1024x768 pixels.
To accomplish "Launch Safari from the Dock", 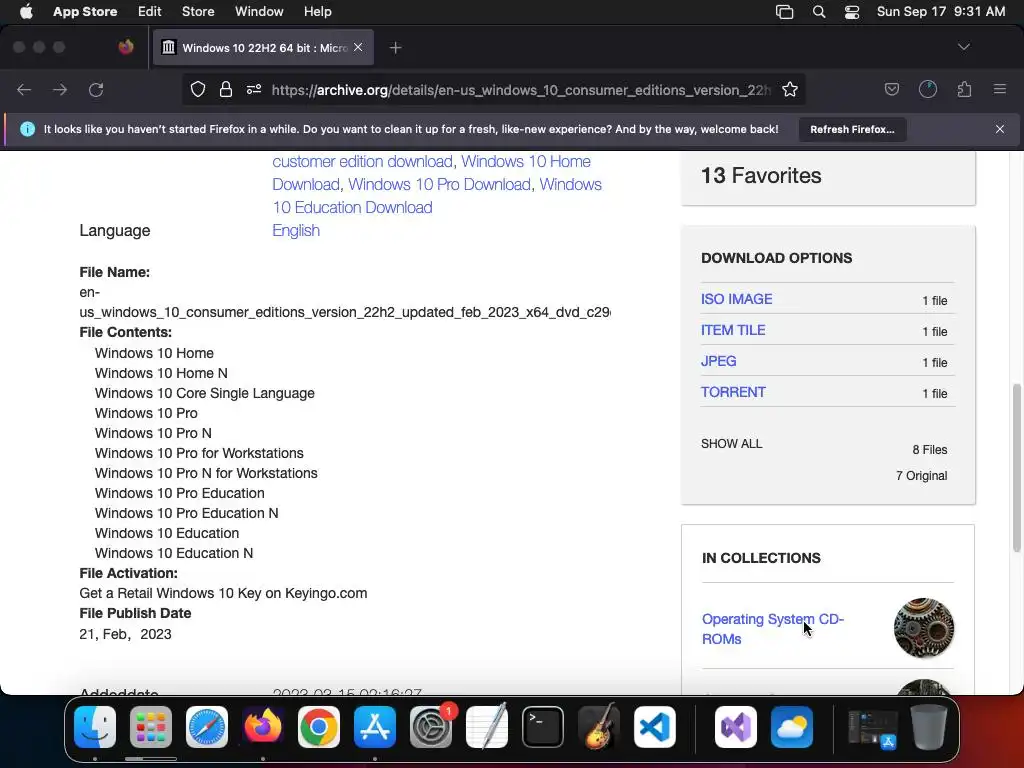I will click(207, 726).
